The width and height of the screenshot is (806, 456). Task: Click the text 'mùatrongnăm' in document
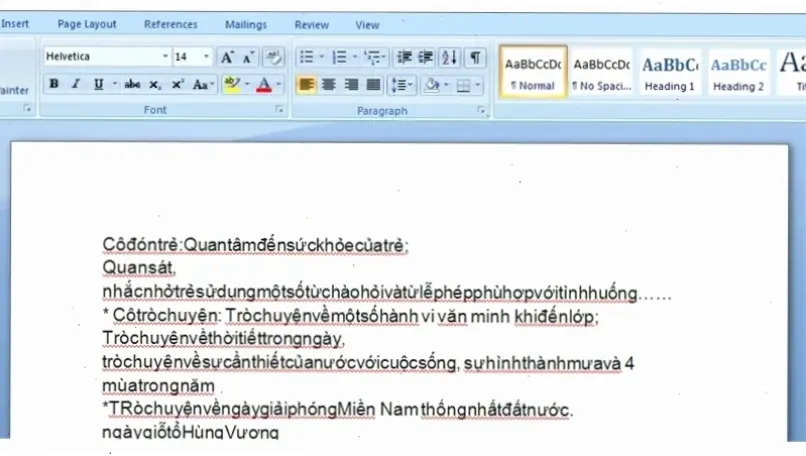158,386
